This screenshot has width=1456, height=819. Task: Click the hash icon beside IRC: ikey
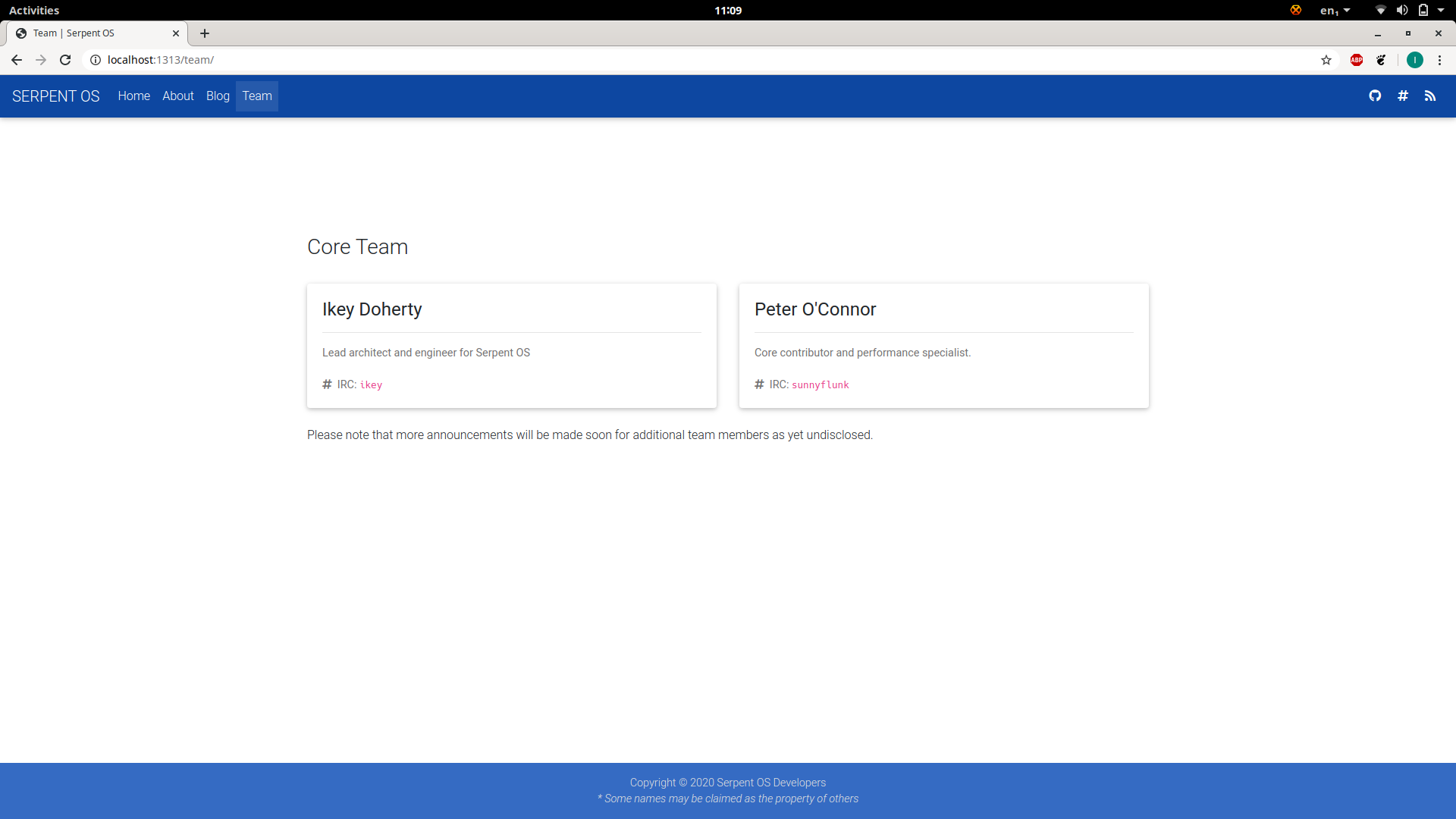point(327,384)
